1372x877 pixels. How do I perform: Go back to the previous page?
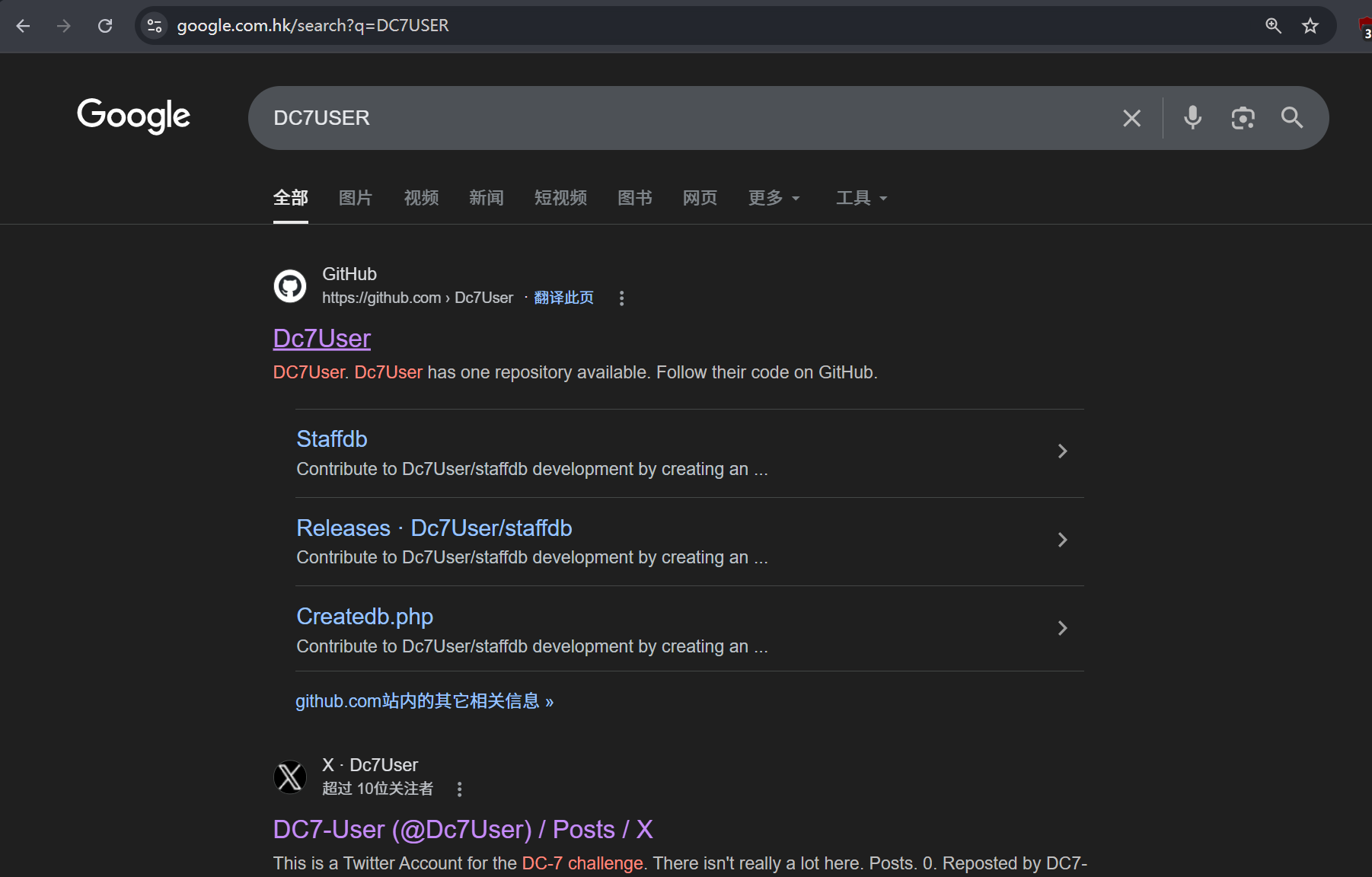click(x=23, y=26)
